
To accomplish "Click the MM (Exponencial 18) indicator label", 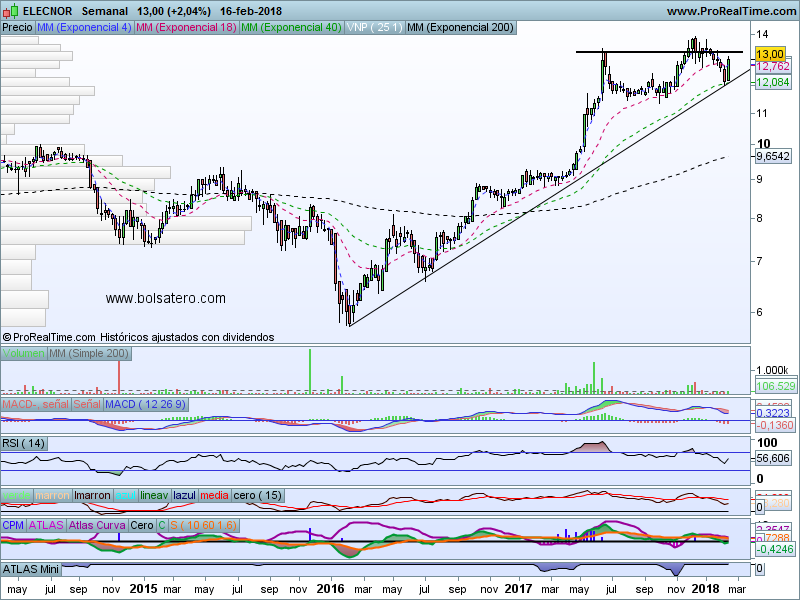I will 186,28.
